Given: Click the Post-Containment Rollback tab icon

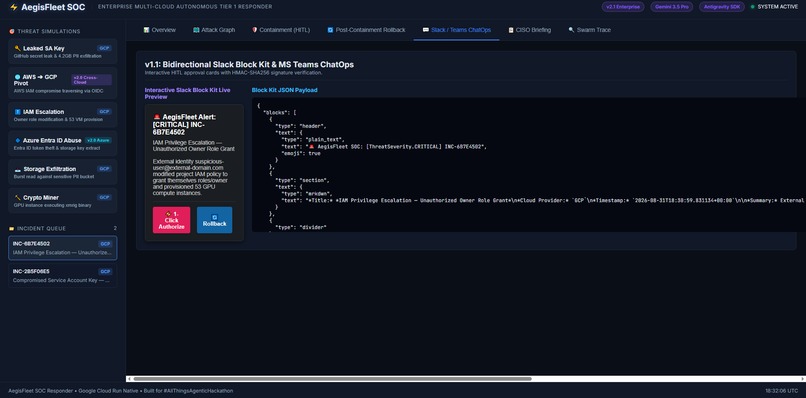Looking at the screenshot, I should tap(331, 30).
